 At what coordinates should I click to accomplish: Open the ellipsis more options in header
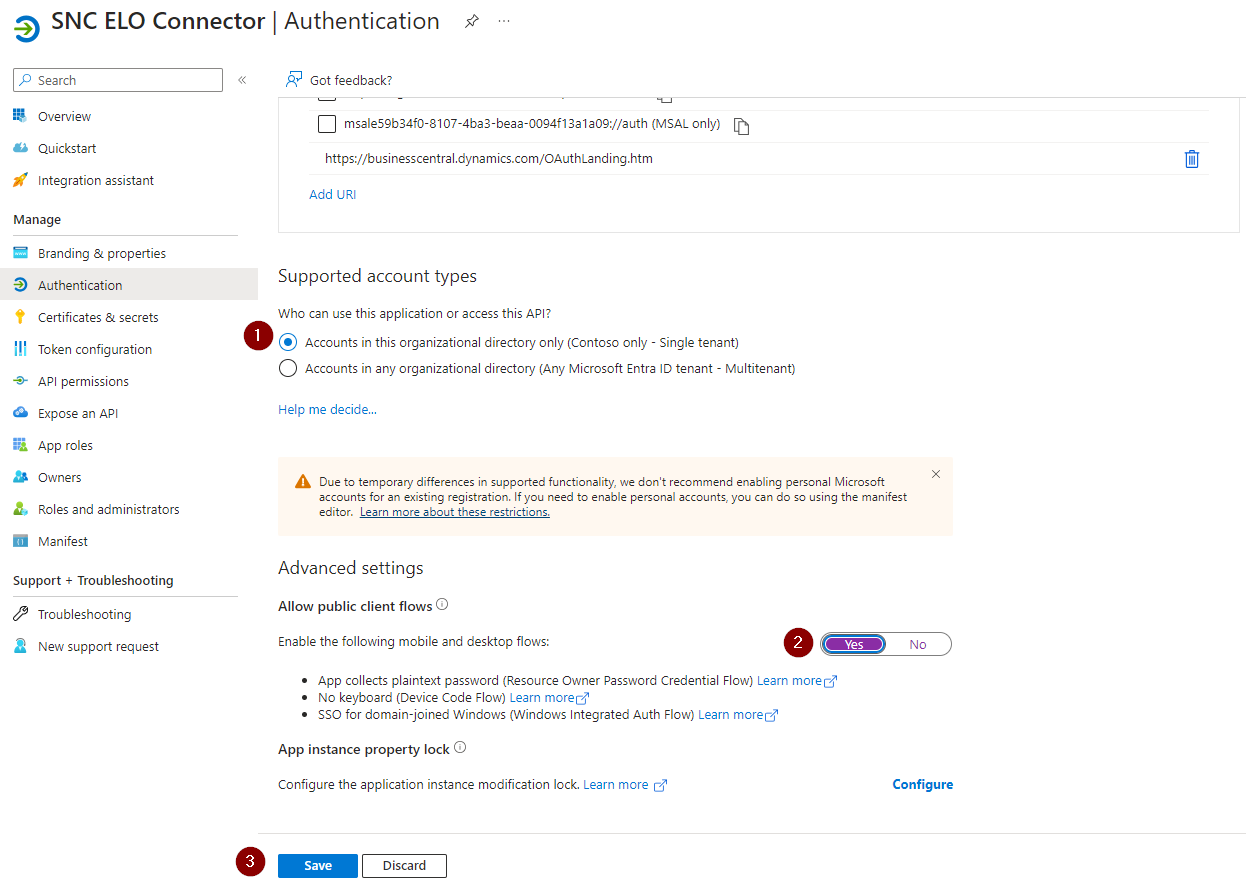[504, 22]
